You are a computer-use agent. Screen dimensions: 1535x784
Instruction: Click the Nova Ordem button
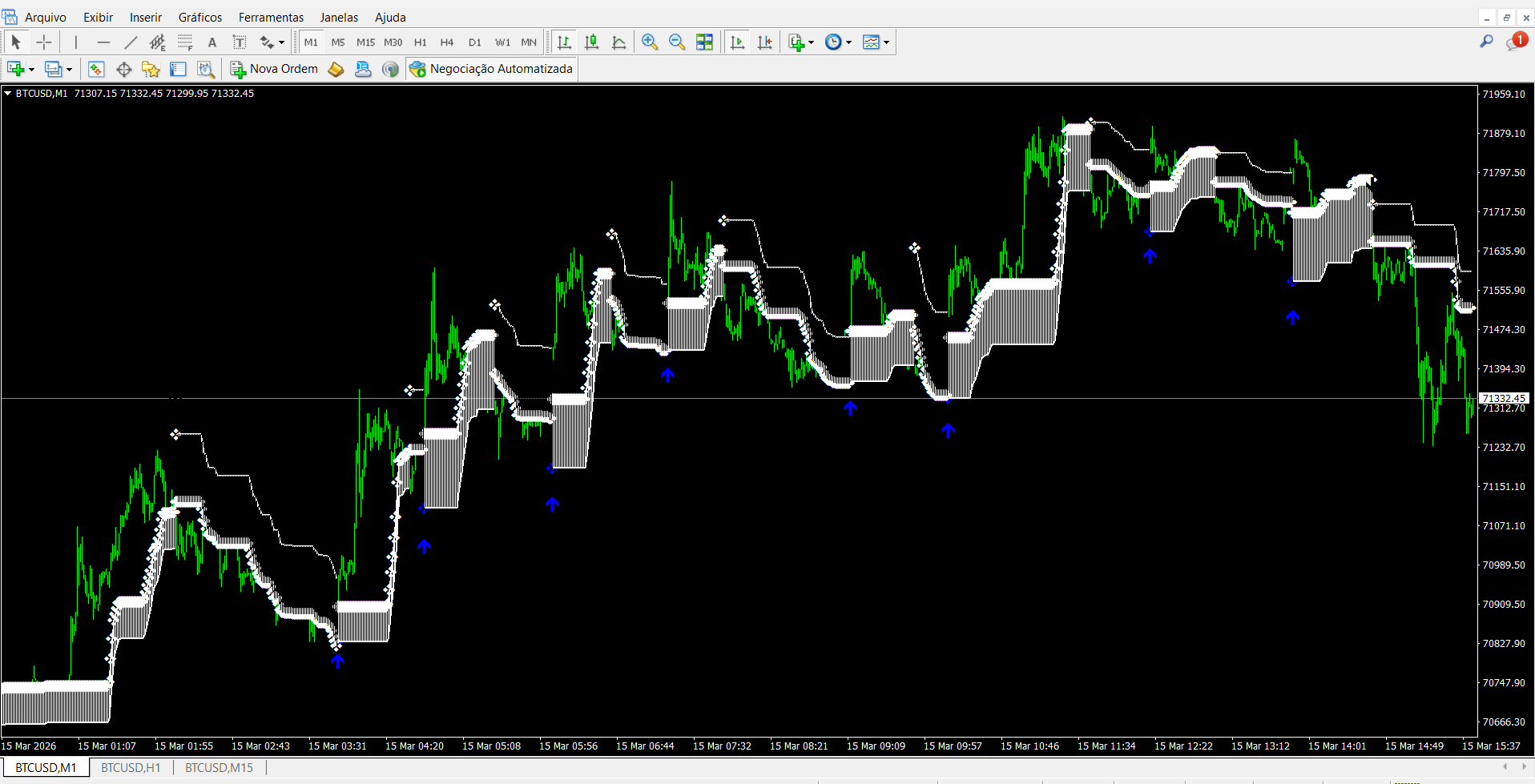click(274, 70)
